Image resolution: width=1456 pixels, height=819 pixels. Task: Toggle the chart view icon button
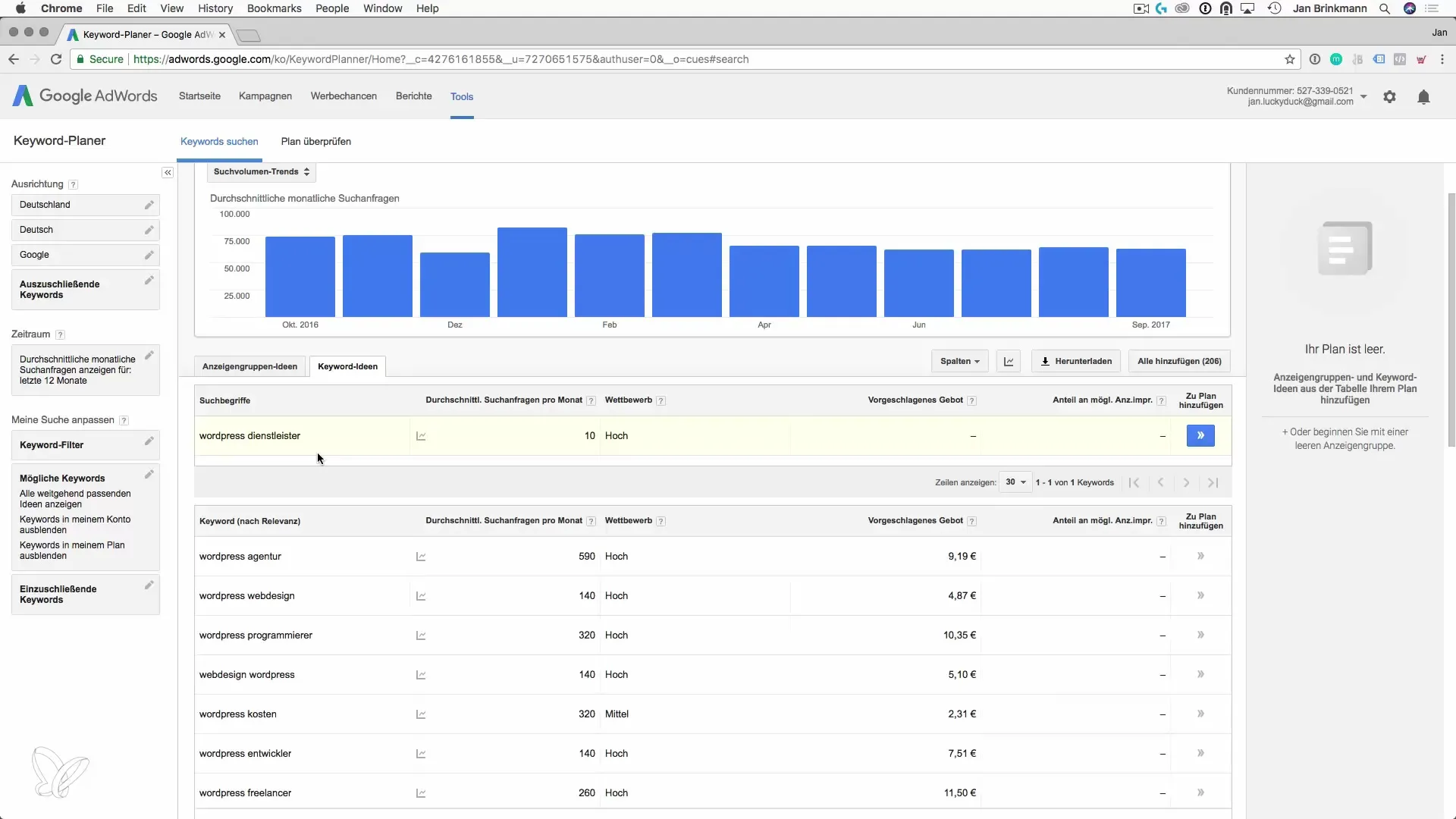click(1009, 362)
